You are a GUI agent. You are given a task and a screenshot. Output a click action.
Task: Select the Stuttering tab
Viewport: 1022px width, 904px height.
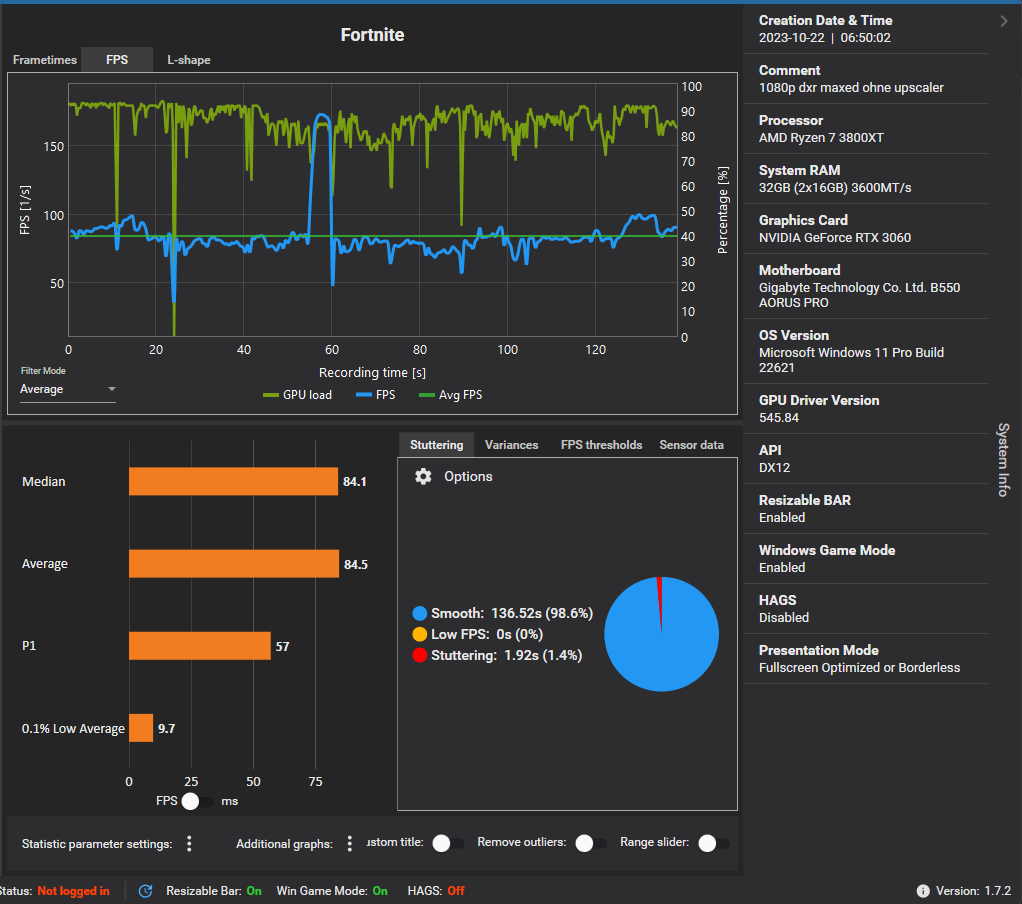(x=437, y=445)
